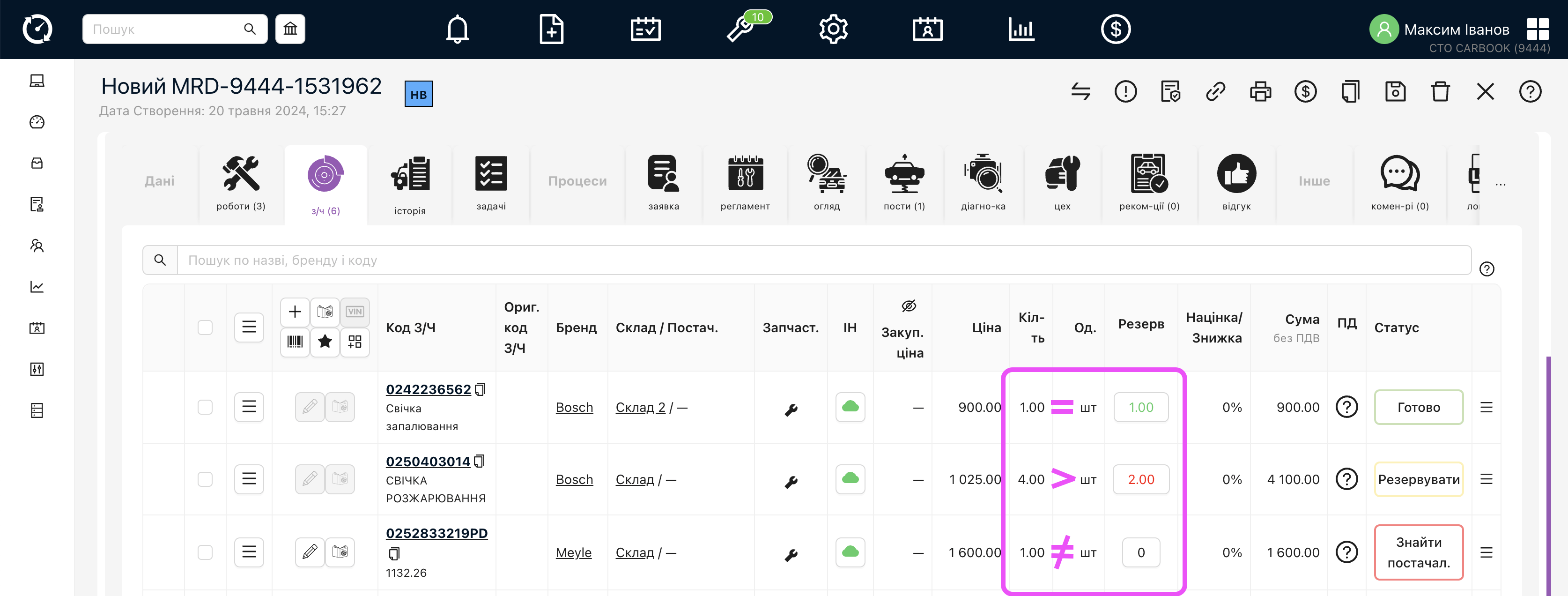Open the header hamburger menu of parts table

[249, 328]
